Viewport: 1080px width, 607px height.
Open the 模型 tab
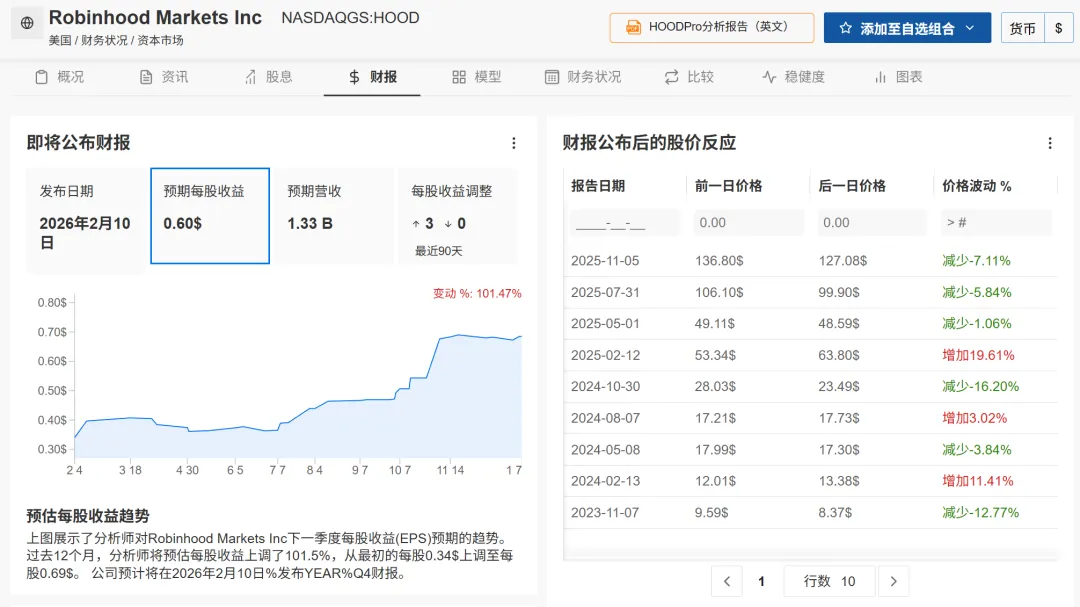pos(477,77)
